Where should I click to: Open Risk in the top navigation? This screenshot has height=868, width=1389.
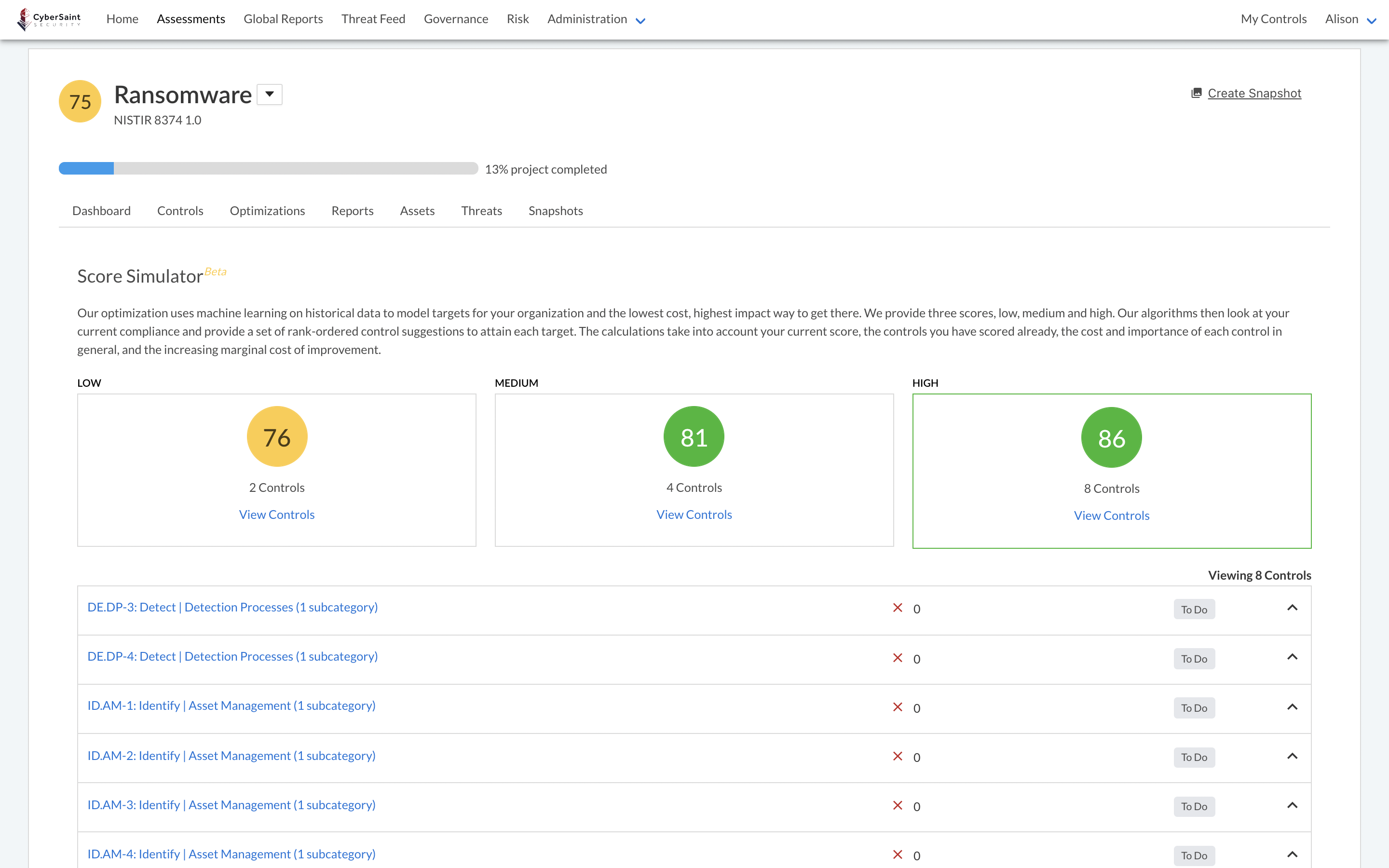tap(517, 19)
